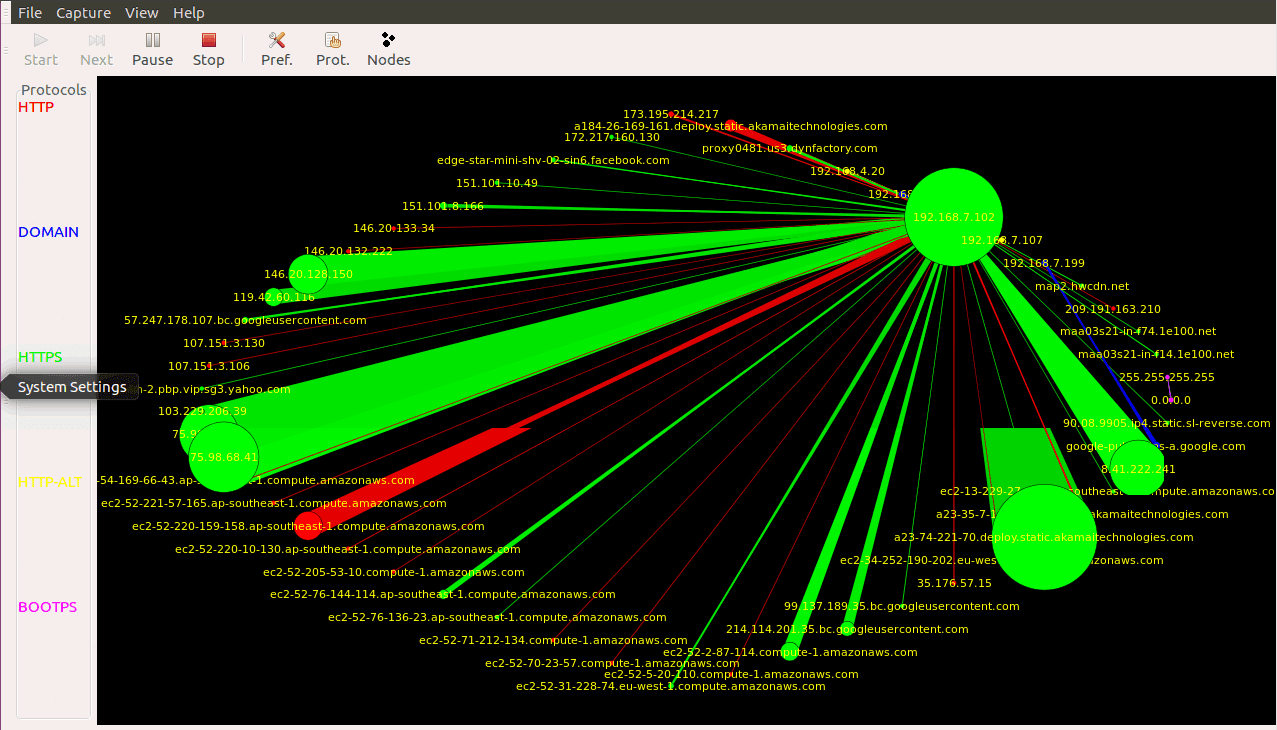Open the View menu
Screen dimensions: 1277x730
tap(141, 12)
